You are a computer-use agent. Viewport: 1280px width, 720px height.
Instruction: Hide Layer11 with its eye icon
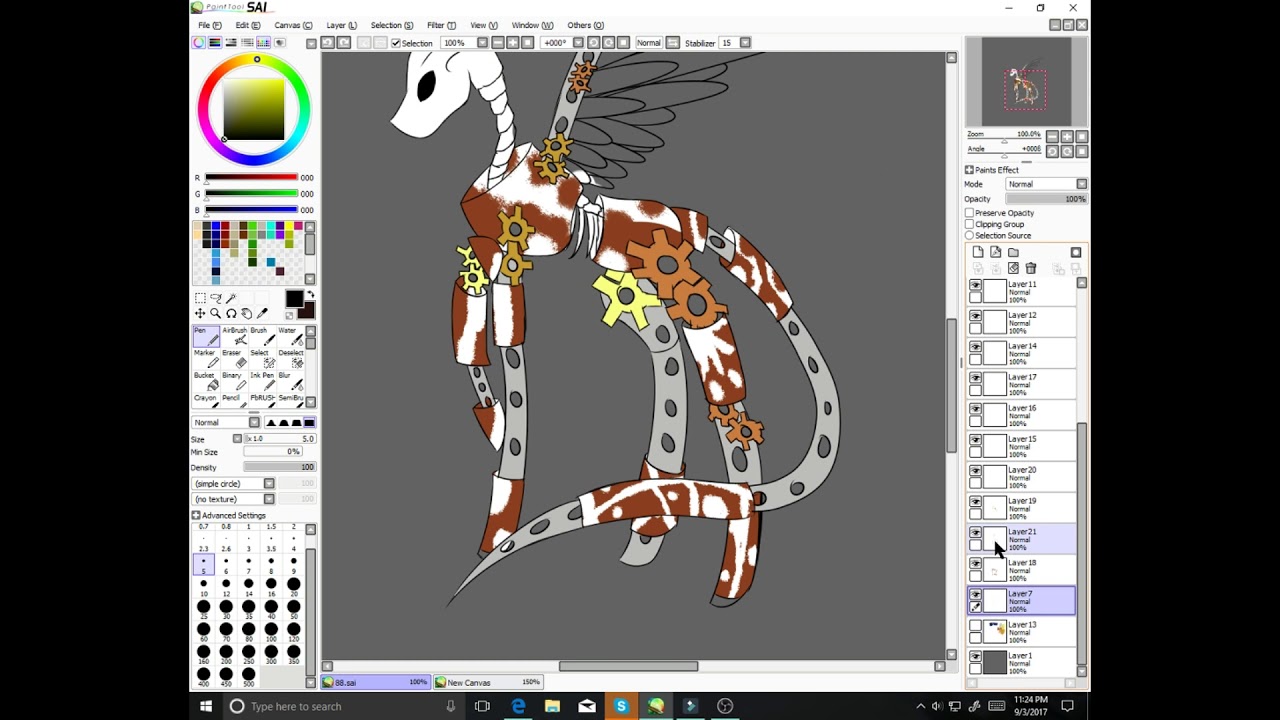(x=975, y=285)
